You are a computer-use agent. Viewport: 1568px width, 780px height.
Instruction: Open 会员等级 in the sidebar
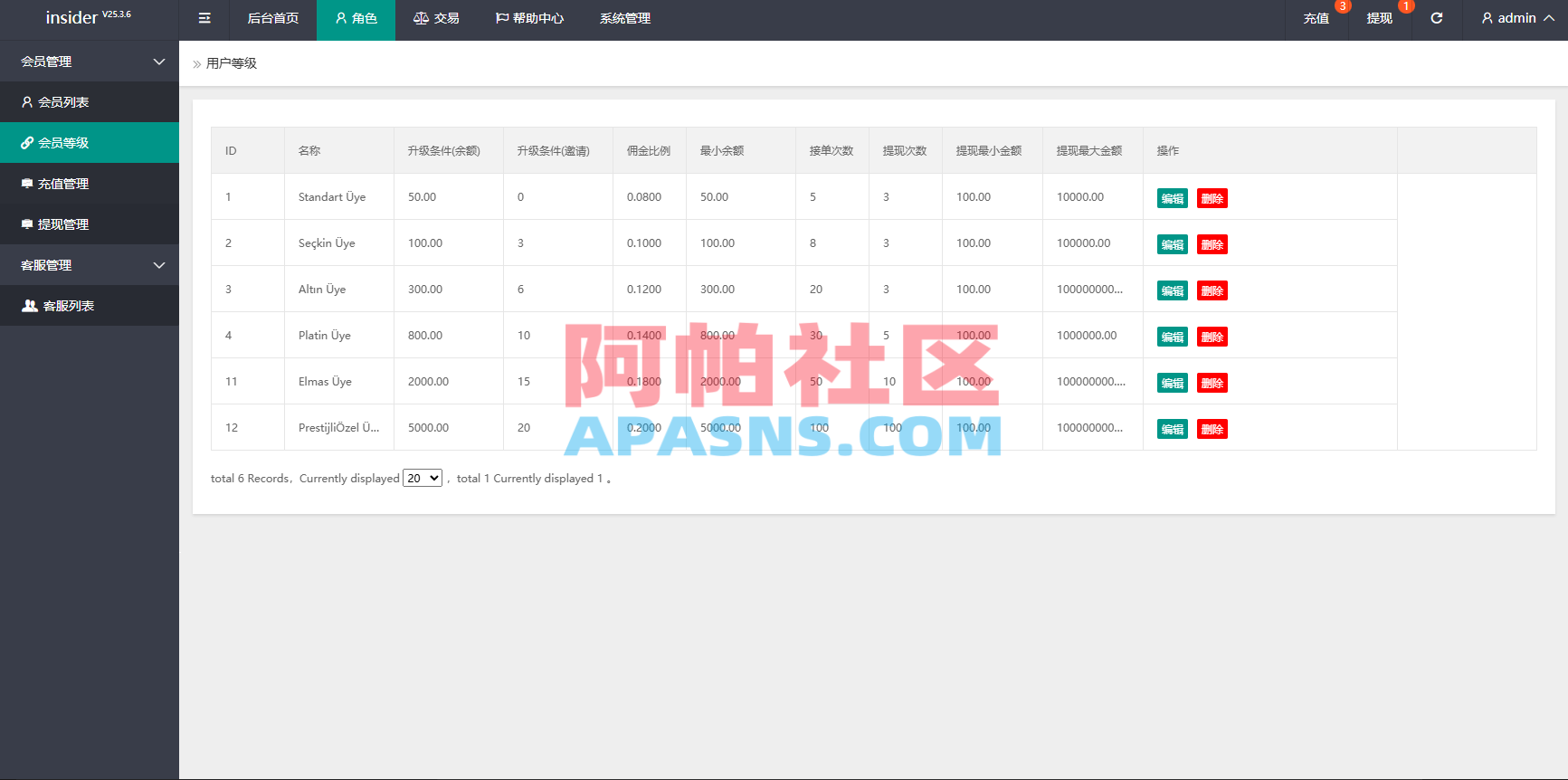point(90,143)
